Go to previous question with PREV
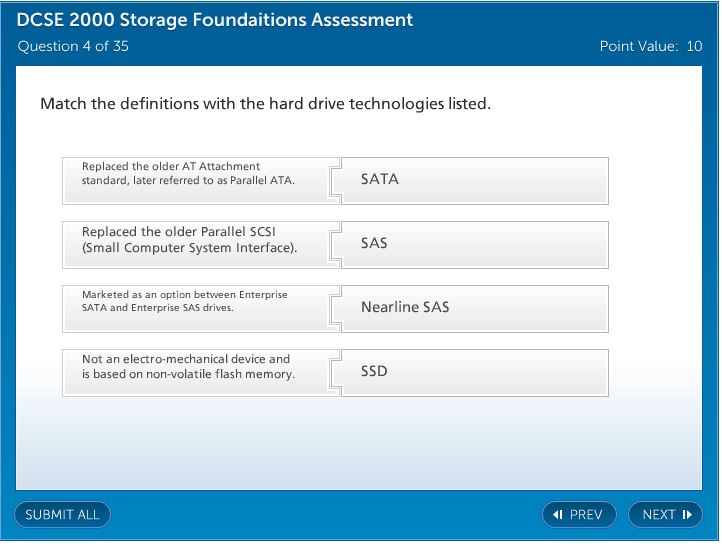This screenshot has width=722, height=548. click(x=579, y=514)
